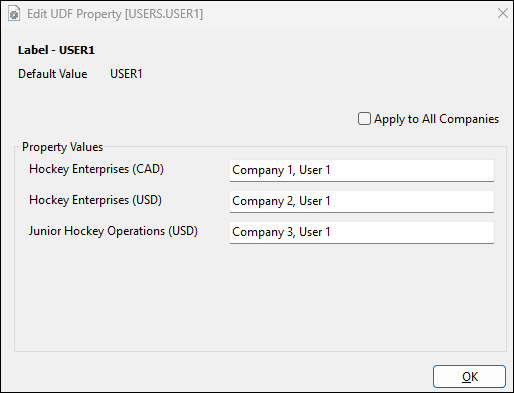Click empty space inside Property Values group
Viewport: 514px width, 393px height.
pos(260,297)
